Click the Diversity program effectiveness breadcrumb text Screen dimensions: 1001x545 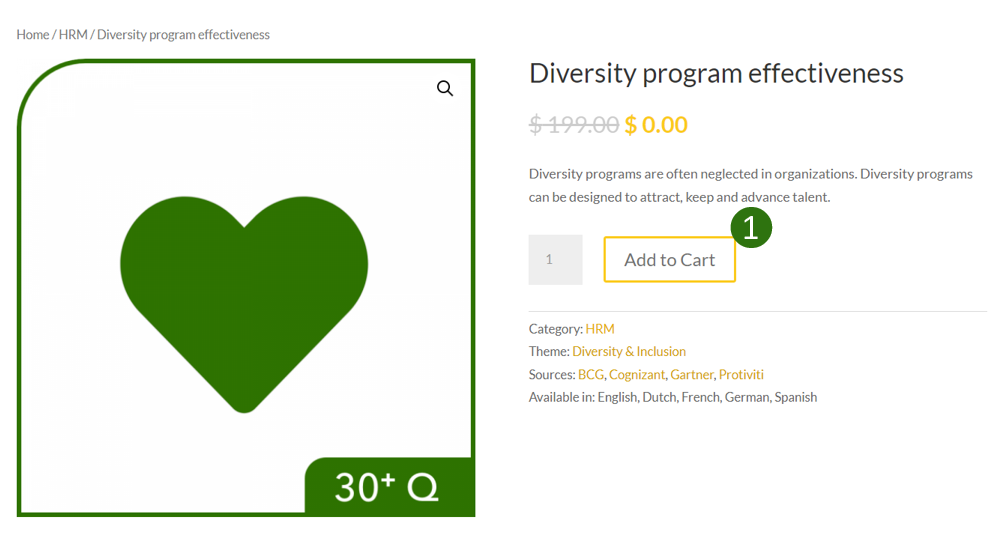click(183, 34)
